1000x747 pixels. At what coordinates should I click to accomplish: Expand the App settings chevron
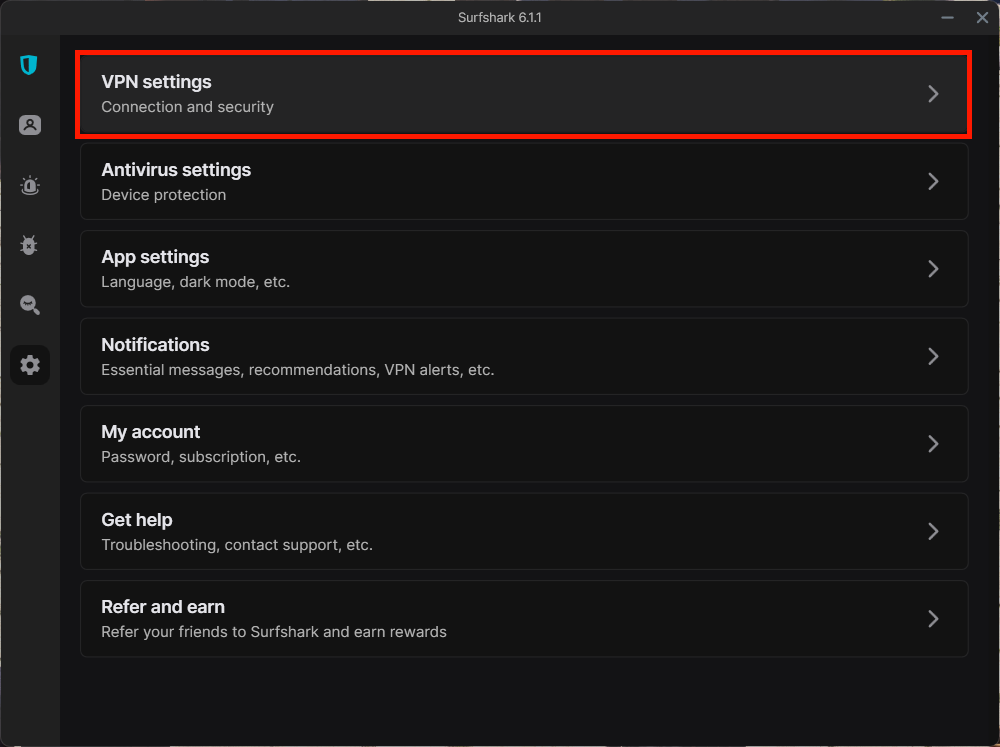[933, 268]
